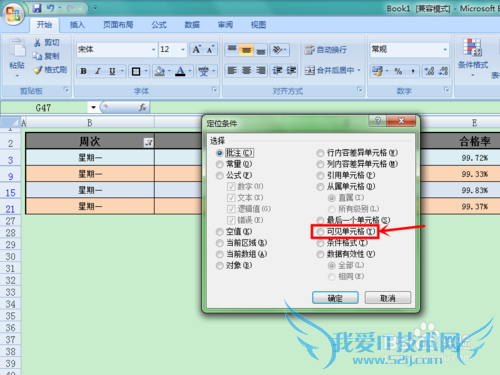Select the 最后一个单元格 radio option
The image size is (500, 375).
pyautogui.click(x=320, y=220)
